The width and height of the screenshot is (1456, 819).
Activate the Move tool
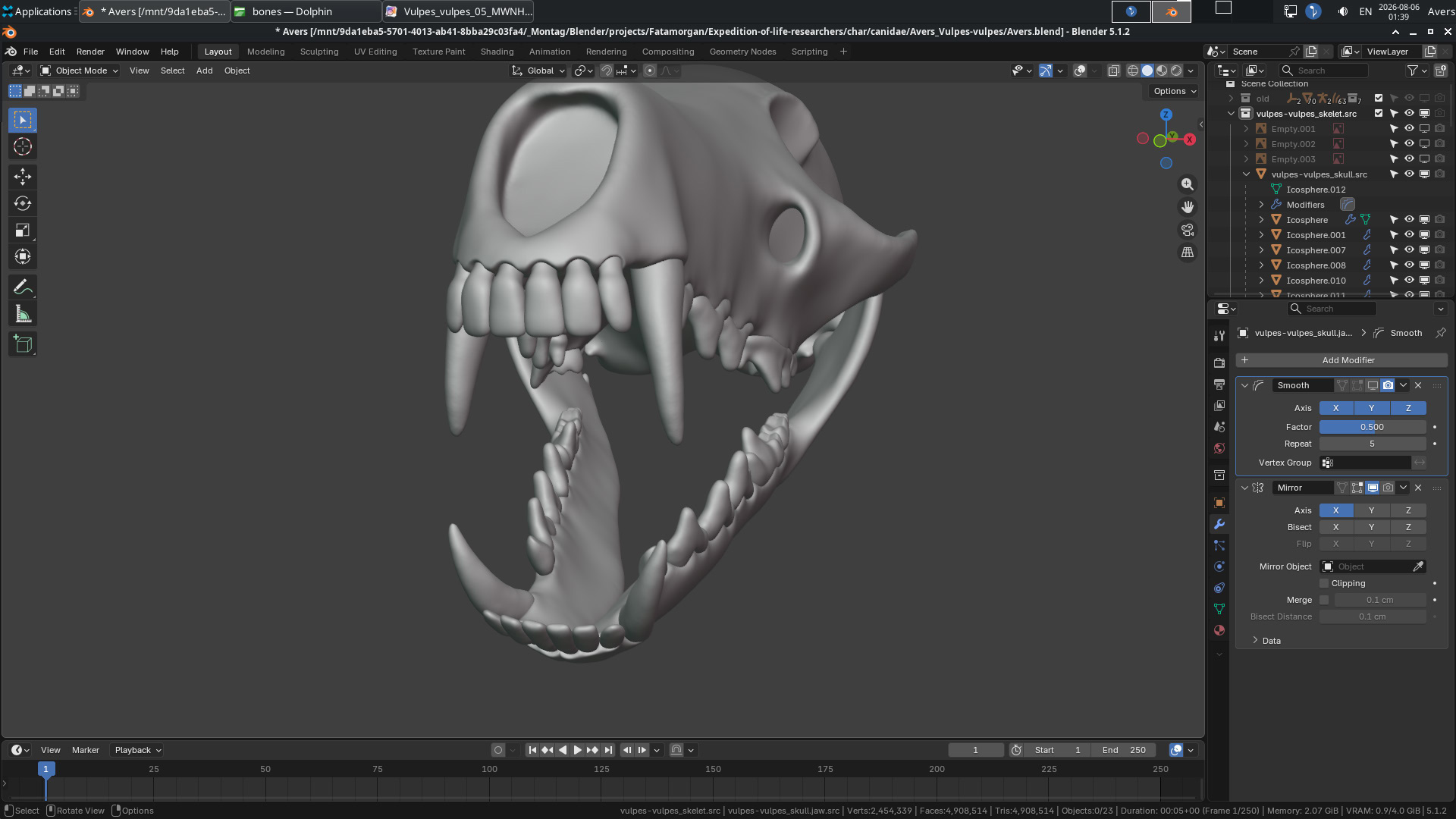[23, 177]
